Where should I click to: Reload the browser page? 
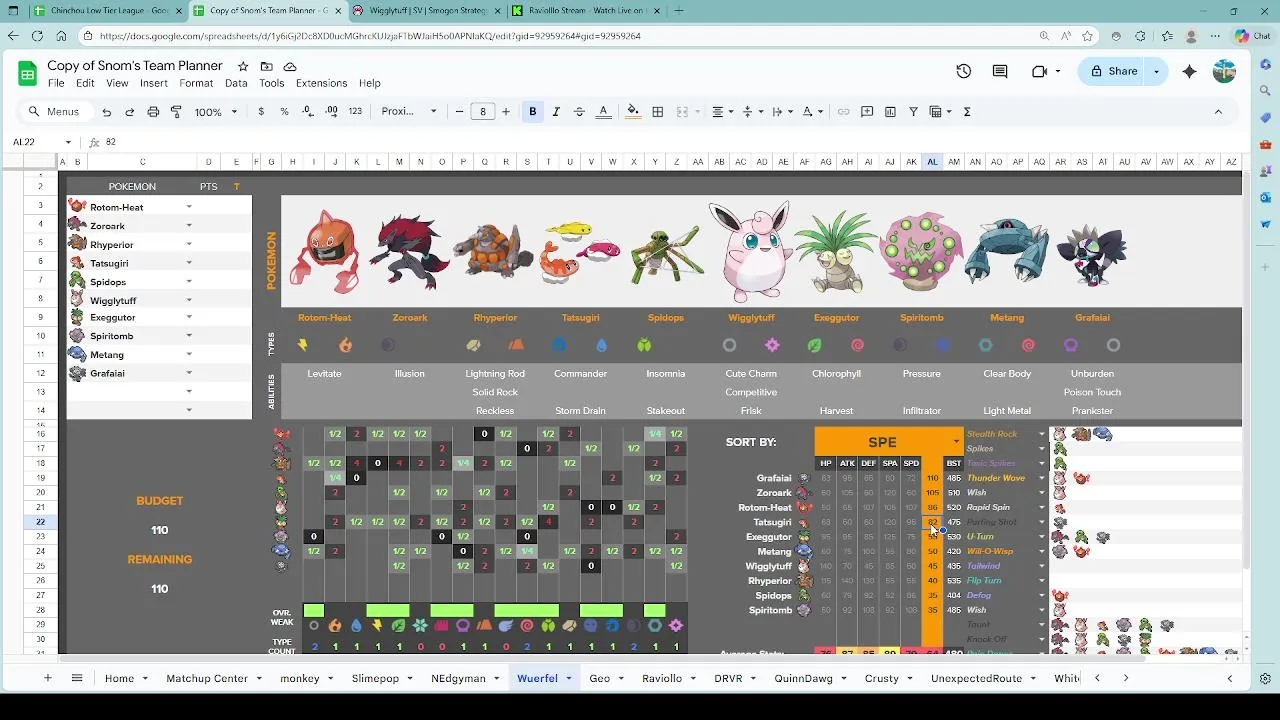(37, 36)
